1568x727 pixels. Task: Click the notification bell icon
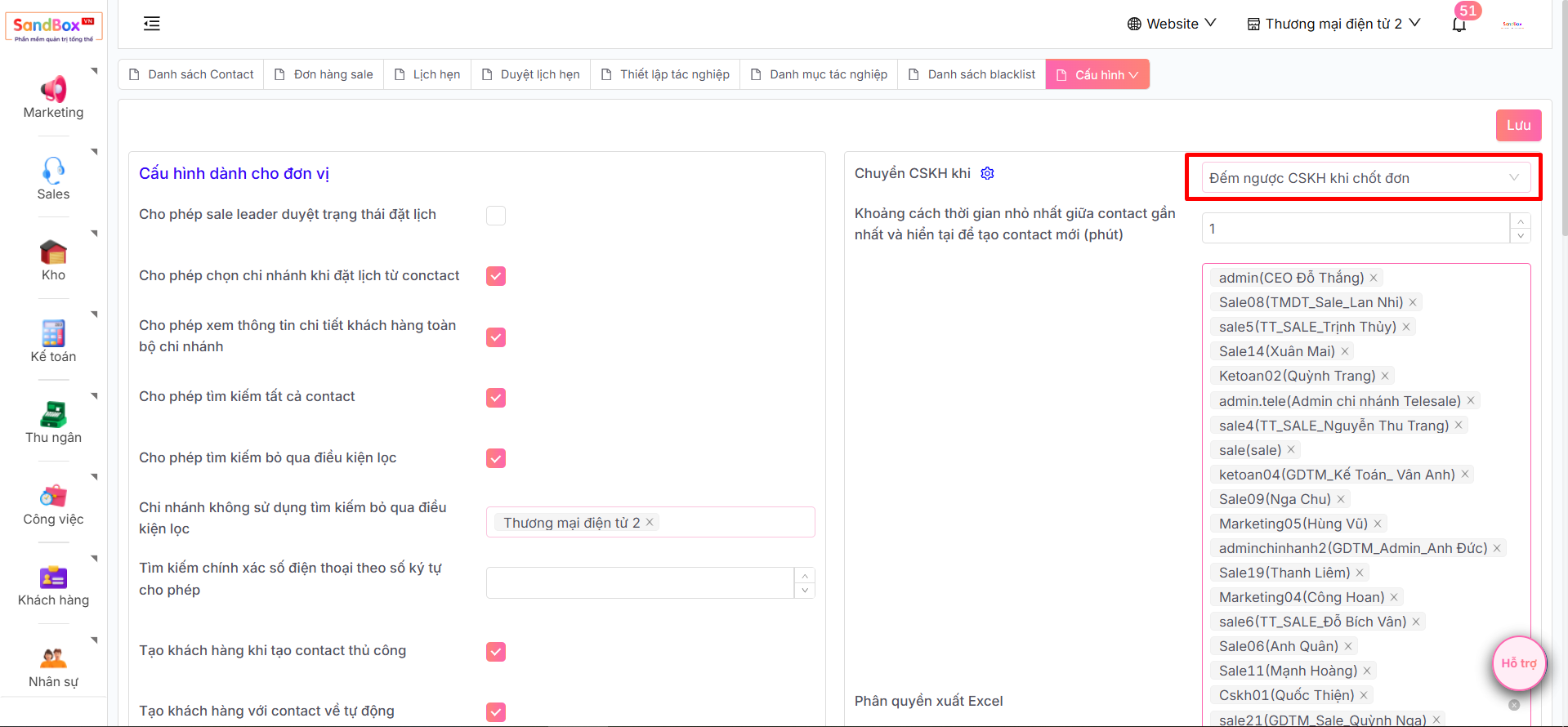coord(1459,25)
